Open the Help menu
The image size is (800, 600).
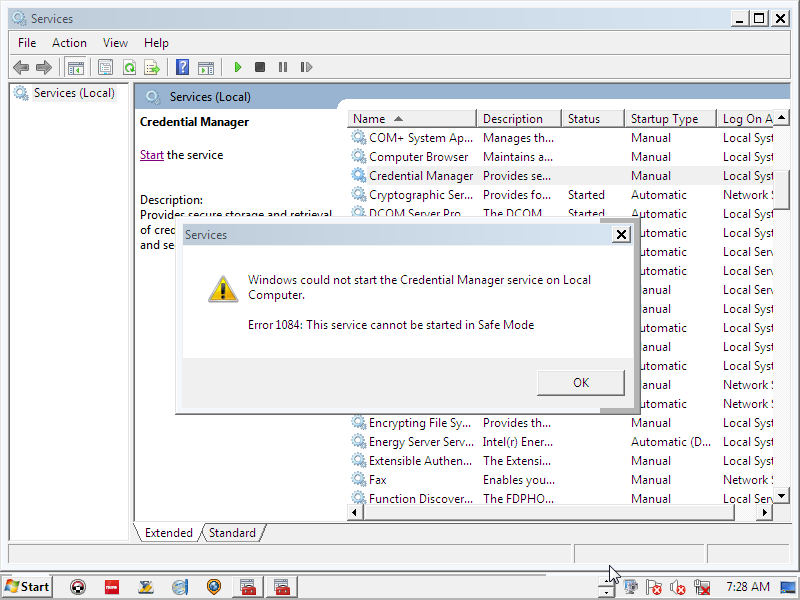[x=156, y=43]
